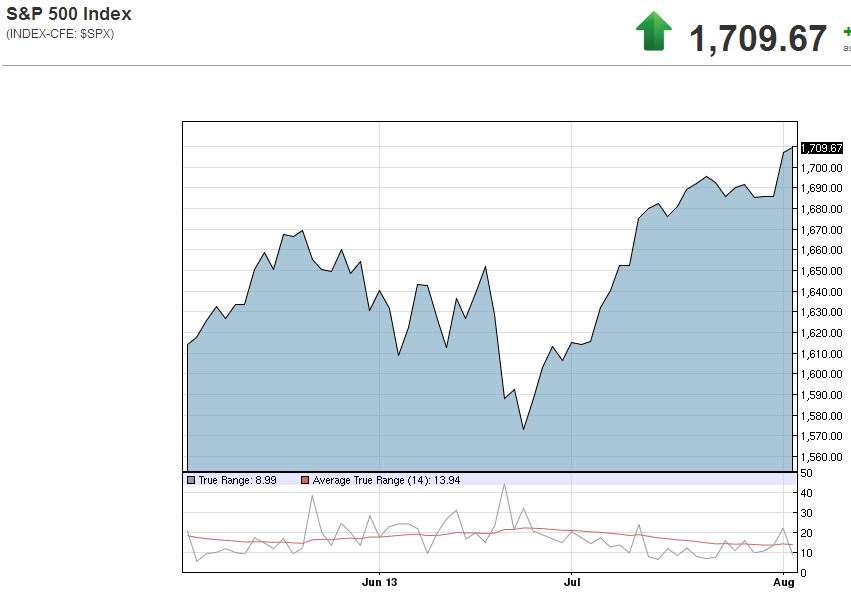Screen dimensions: 851x604
Task: Click the Jul date axis label
Action: (x=572, y=582)
